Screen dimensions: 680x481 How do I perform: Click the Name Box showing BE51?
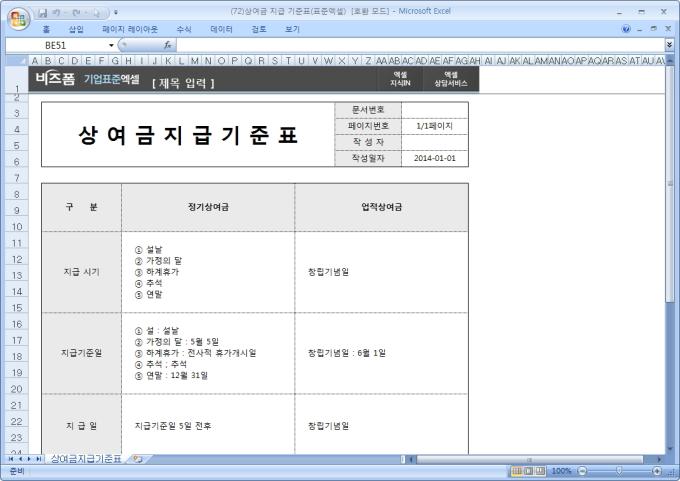click(x=56, y=45)
